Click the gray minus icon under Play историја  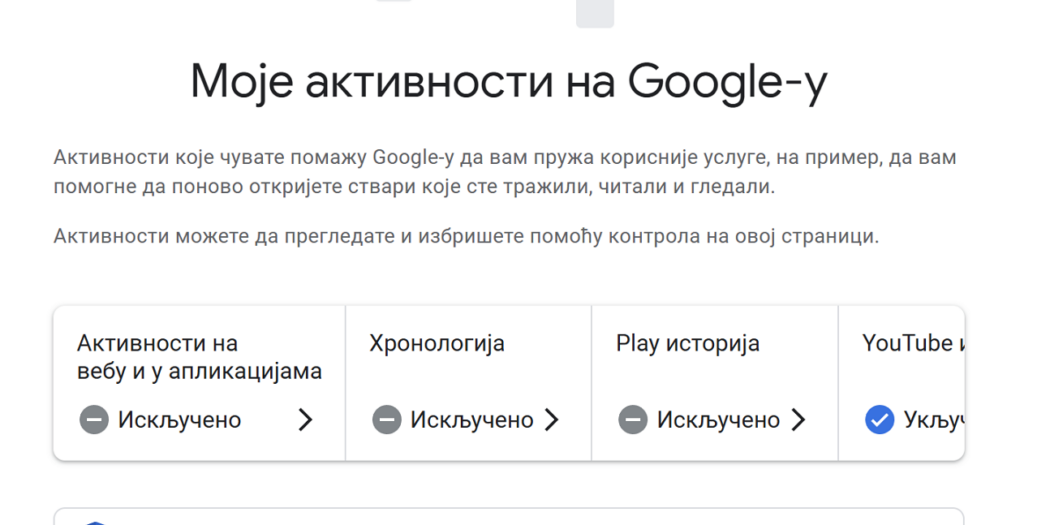633,420
